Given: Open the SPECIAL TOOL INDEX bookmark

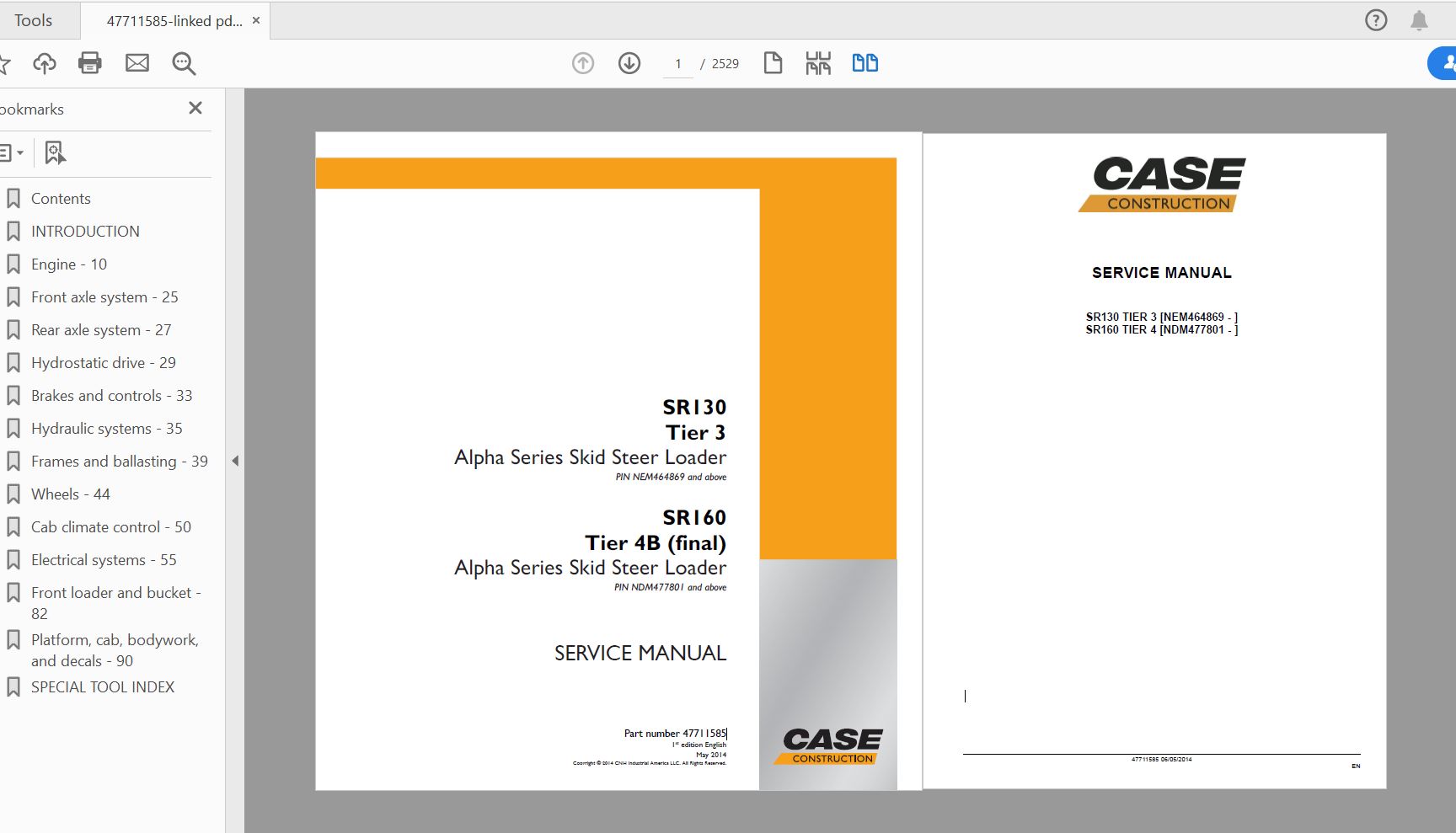Looking at the screenshot, I should click(x=103, y=687).
